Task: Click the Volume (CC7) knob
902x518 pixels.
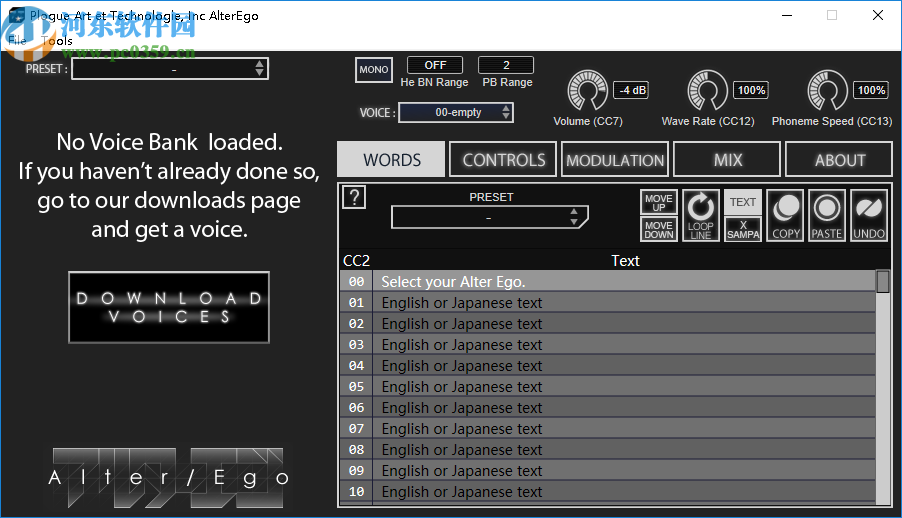Action: [587, 91]
